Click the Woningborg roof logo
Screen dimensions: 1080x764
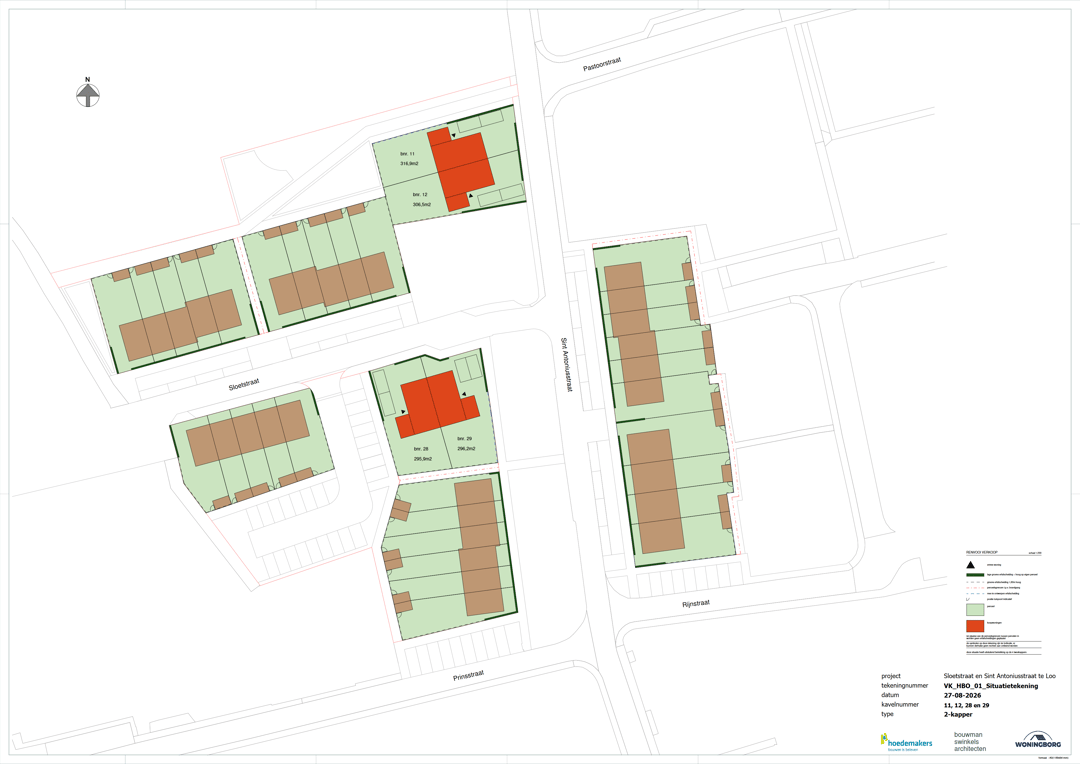[x=1038, y=740]
